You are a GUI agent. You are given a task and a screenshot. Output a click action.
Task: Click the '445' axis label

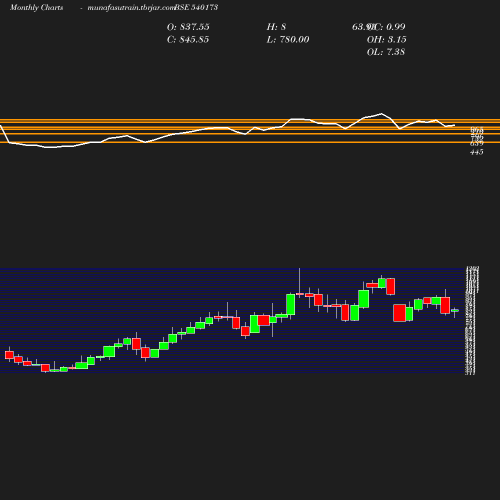click(477, 152)
